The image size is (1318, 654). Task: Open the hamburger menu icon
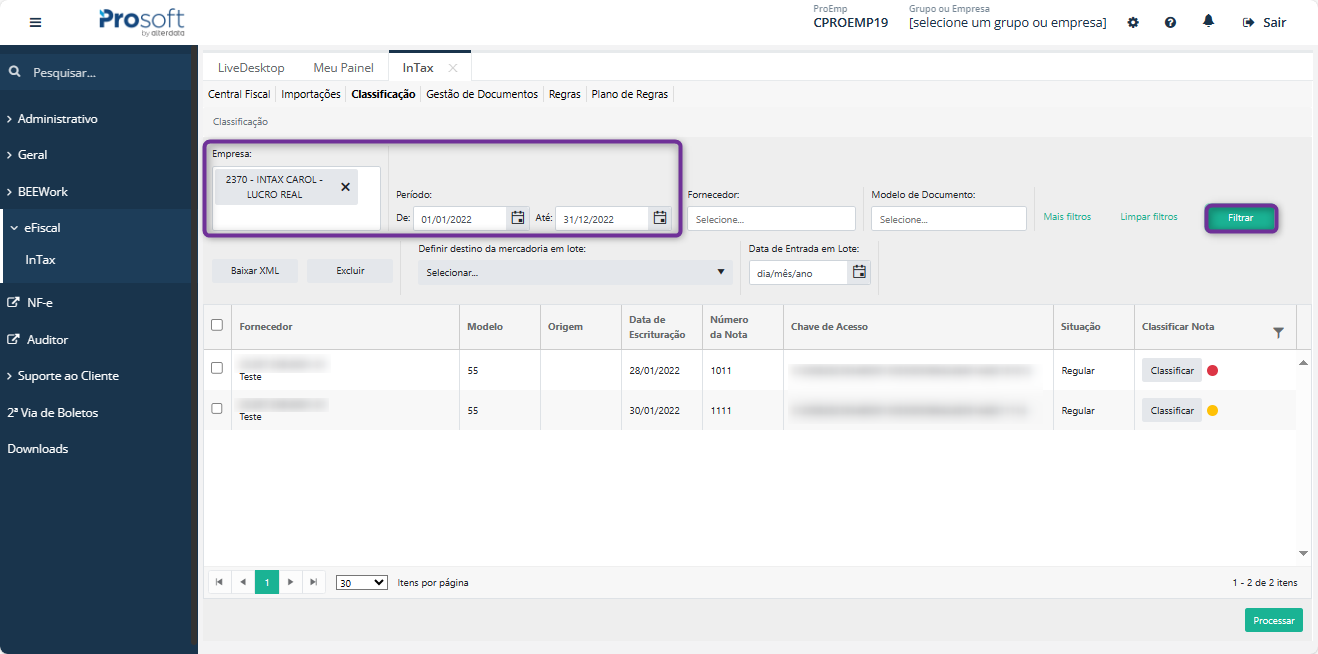pyautogui.click(x=36, y=22)
